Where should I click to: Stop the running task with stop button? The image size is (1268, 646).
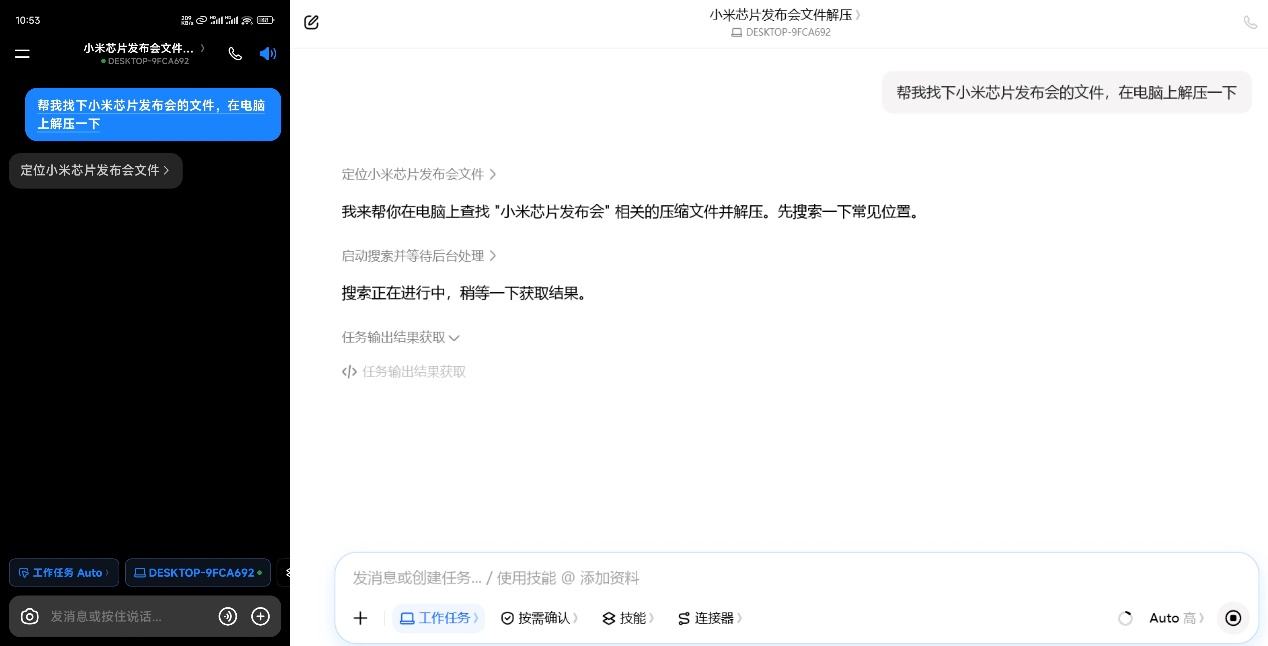pyautogui.click(x=1233, y=618)
